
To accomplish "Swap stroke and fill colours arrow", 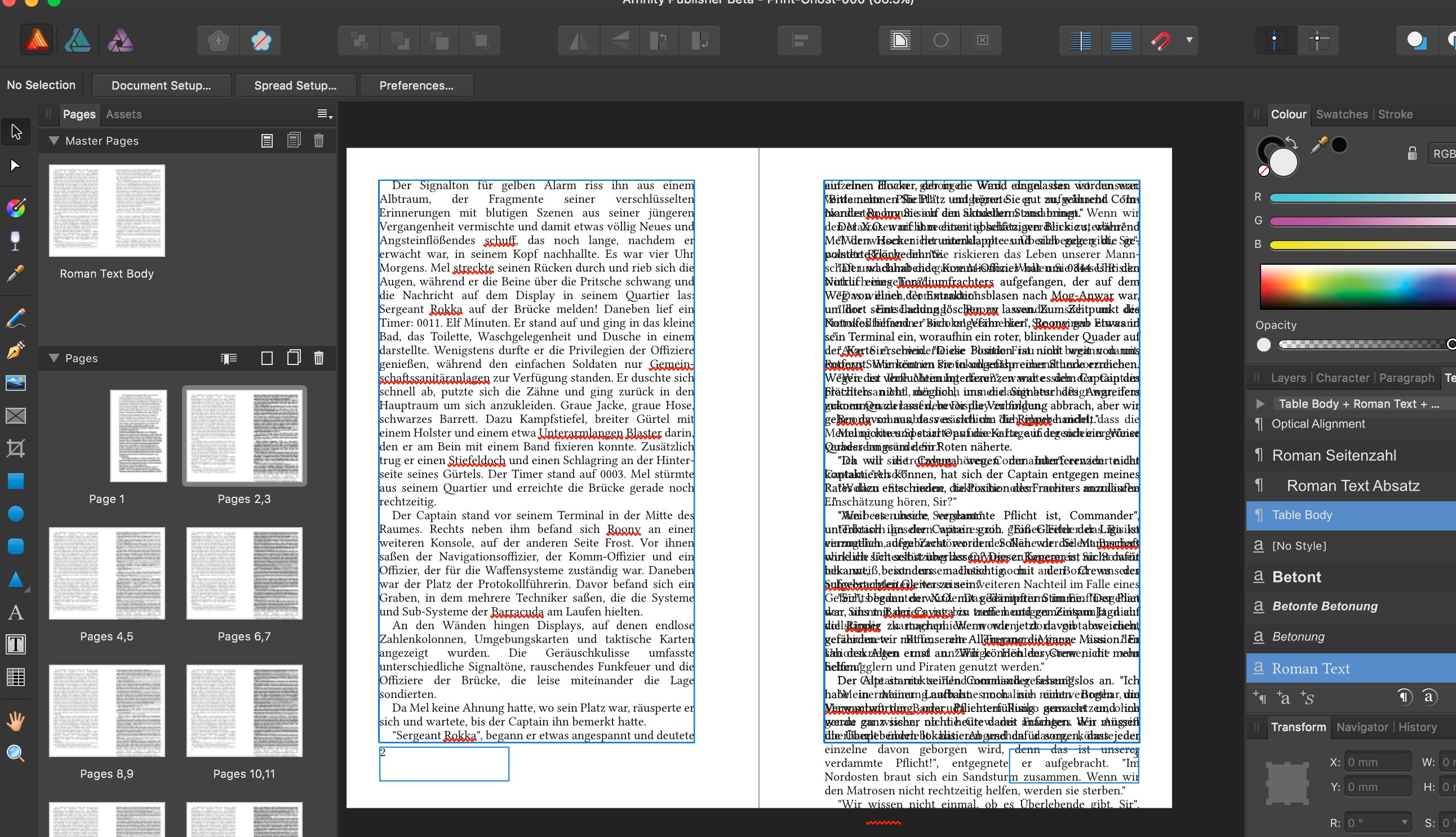I will click(1291, 143).
